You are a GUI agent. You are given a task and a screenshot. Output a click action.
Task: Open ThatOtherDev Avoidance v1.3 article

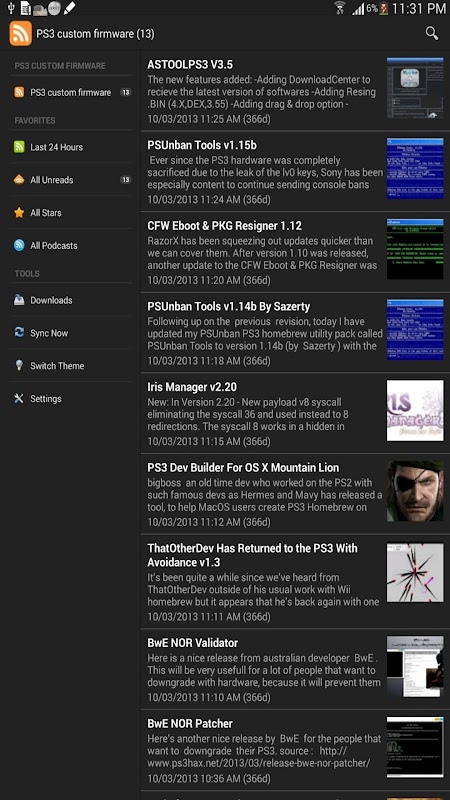point(295,582)
